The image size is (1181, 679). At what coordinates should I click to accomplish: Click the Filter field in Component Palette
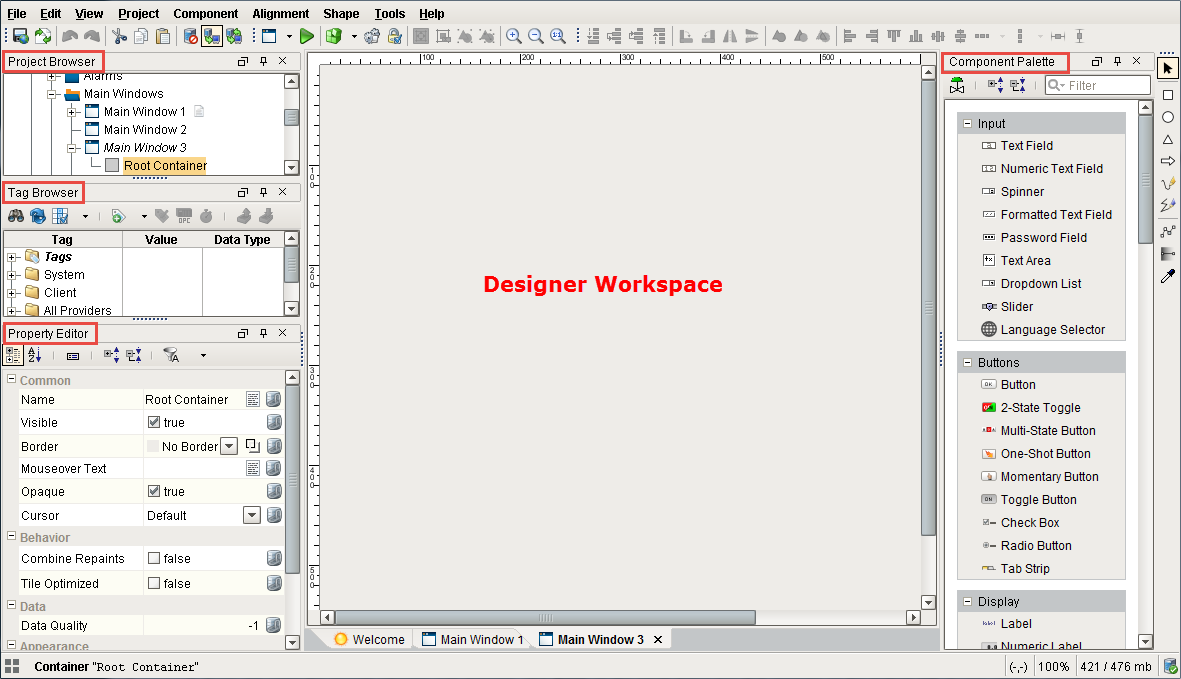pos(1098,85)
